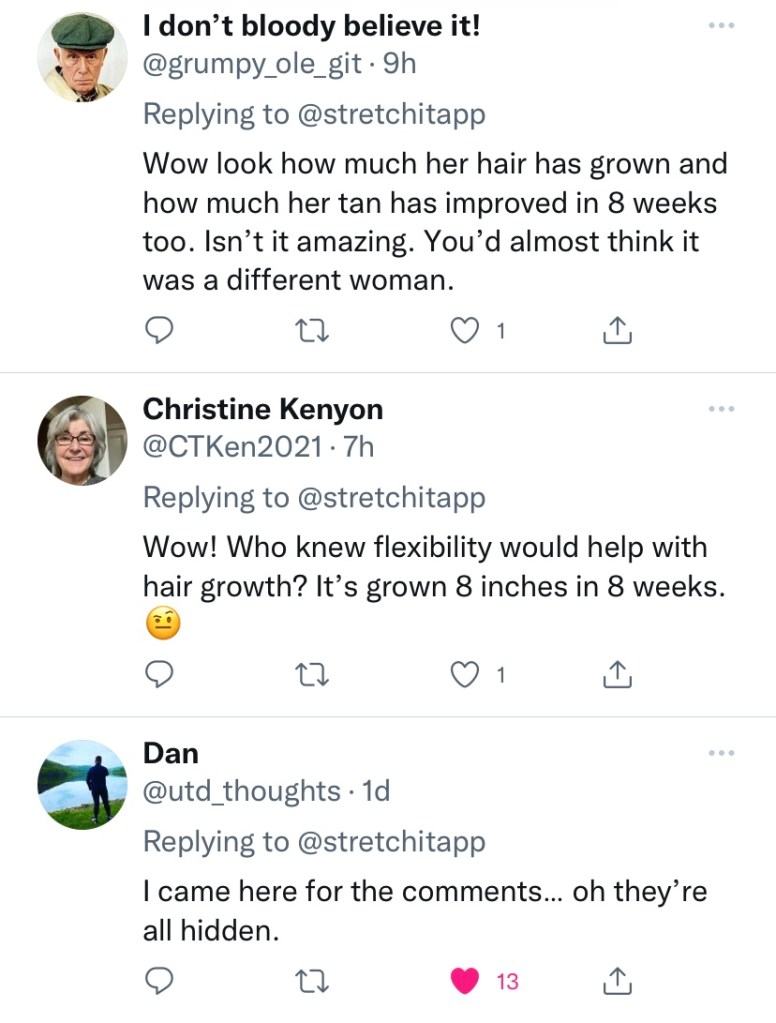Share Dan's tweet via share icon
The width and height of the screenshot is (776, 1023).
pyautogui.click(x=617, y=982)
